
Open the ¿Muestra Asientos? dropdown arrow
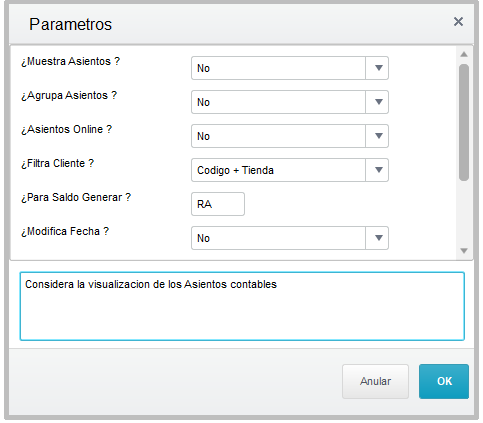point(378,68)
